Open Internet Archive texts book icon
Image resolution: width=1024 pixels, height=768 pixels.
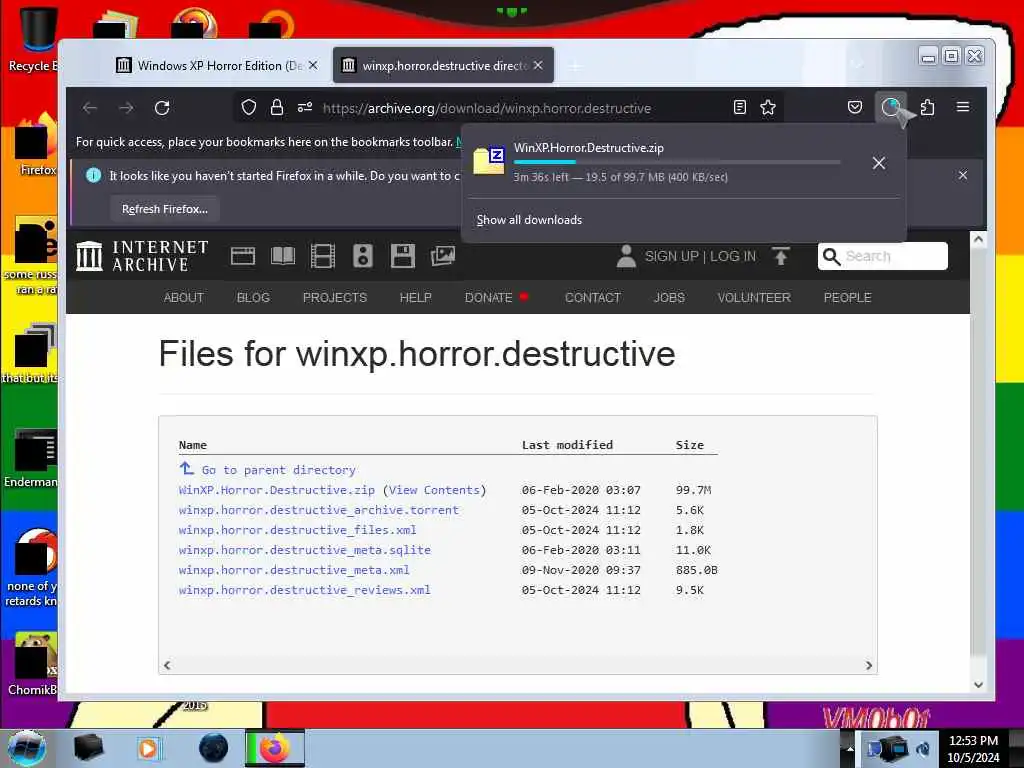click(283, 256)
